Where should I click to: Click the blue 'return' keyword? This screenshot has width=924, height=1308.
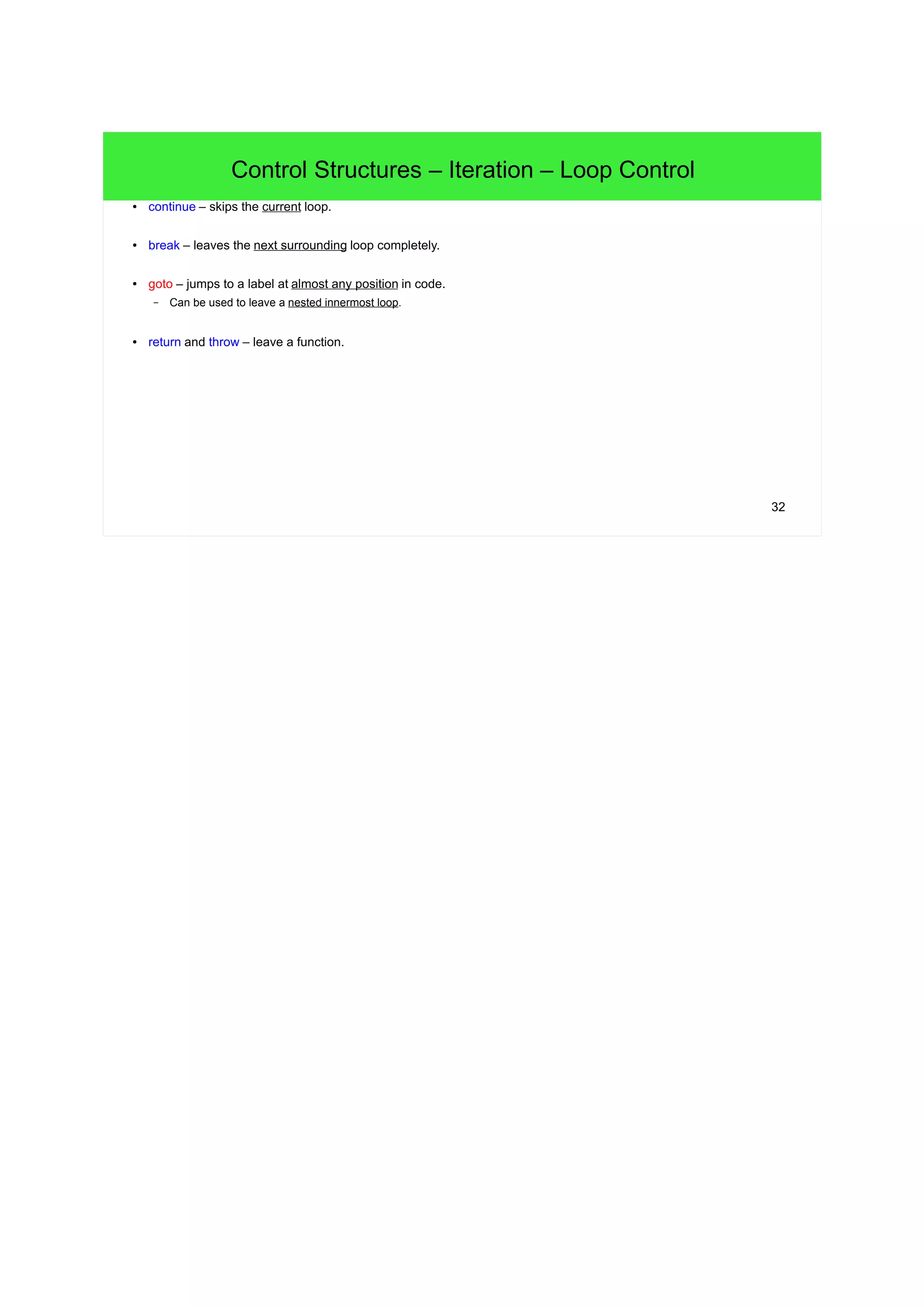(165, 343)
